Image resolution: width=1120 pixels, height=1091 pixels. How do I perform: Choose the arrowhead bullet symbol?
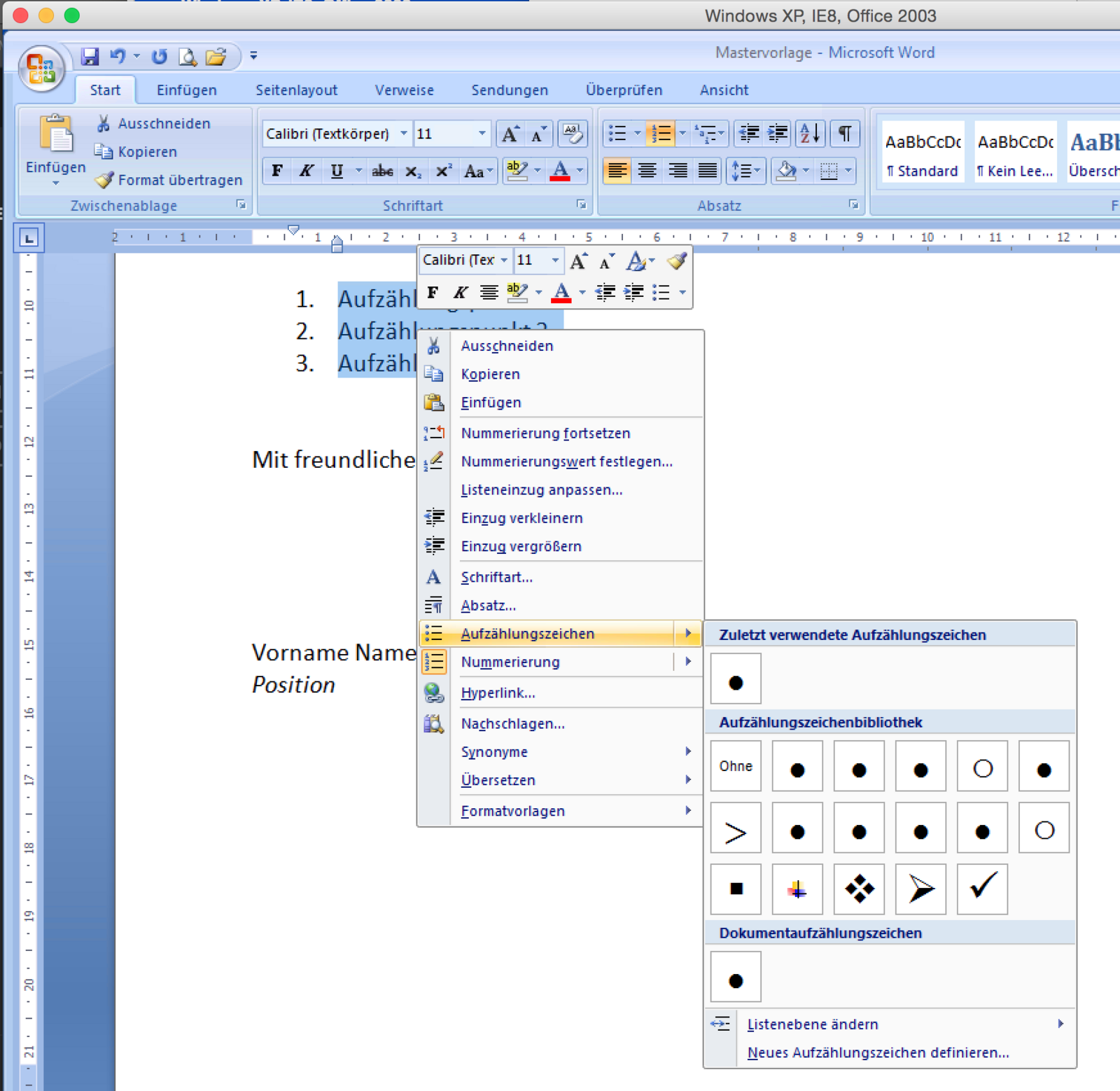(920, 889)
